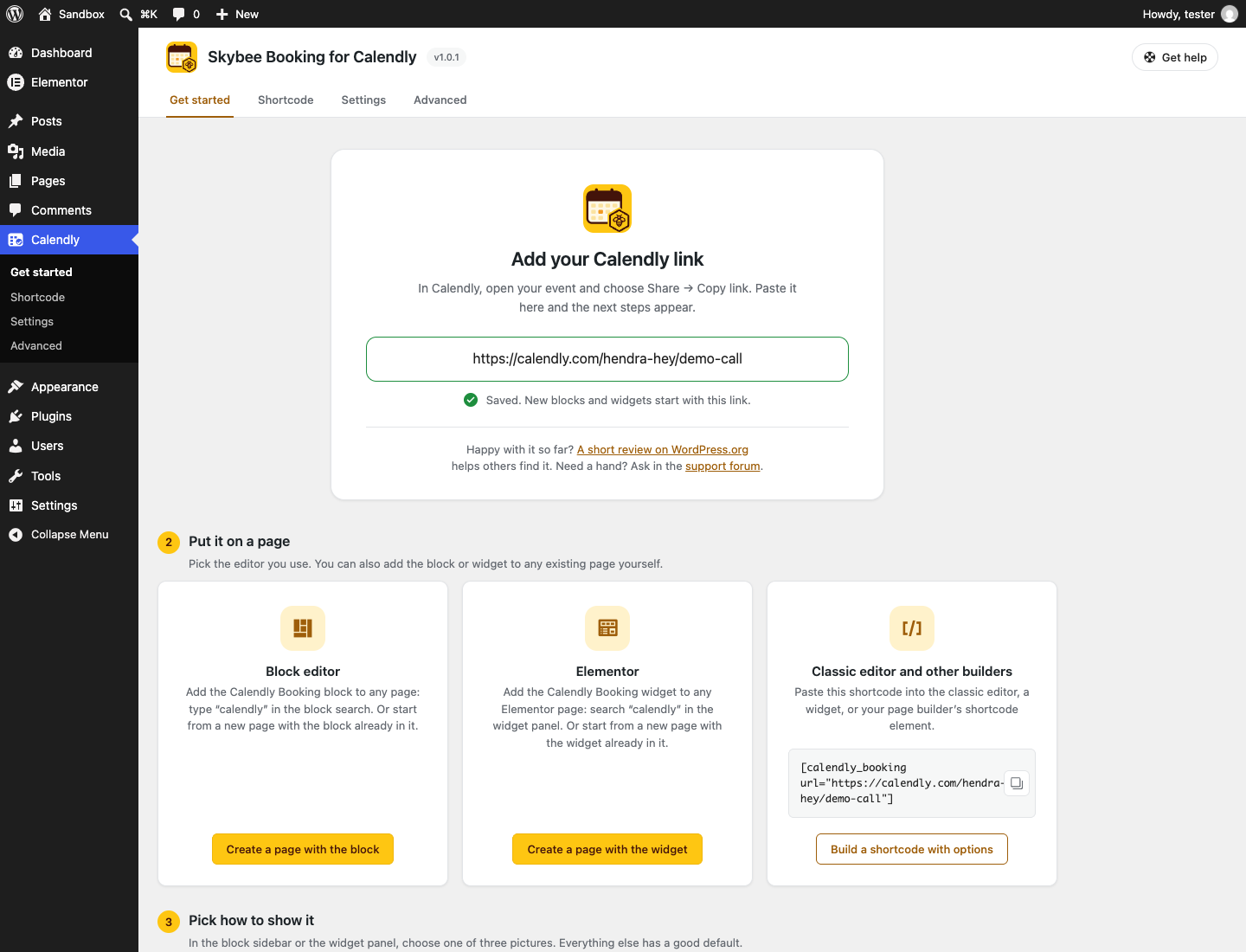1246x952 pixels.
Task: Open the support forum link
Action: click(723, 466)
